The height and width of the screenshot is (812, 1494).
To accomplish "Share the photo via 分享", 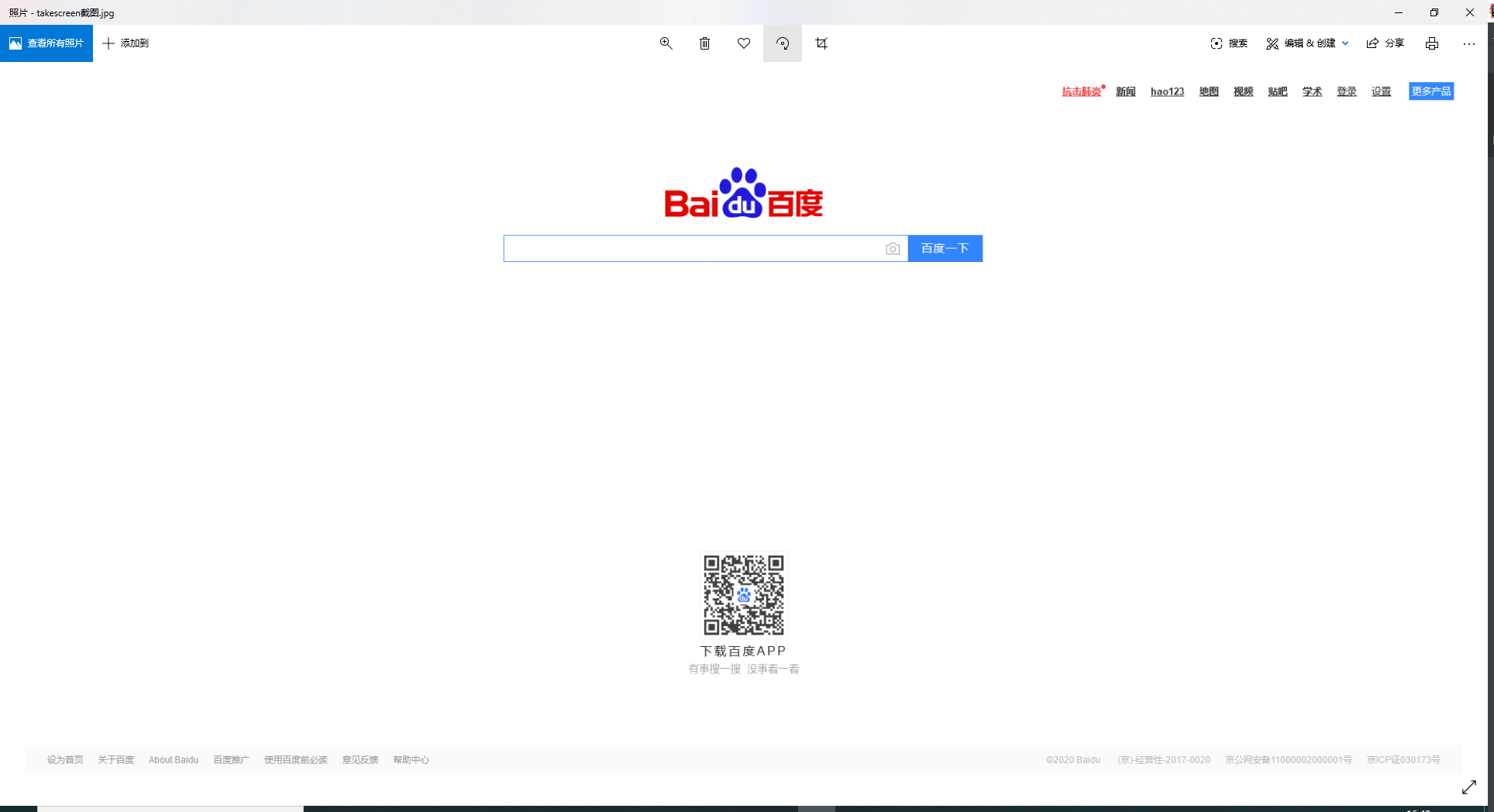I will [1386, 43].
